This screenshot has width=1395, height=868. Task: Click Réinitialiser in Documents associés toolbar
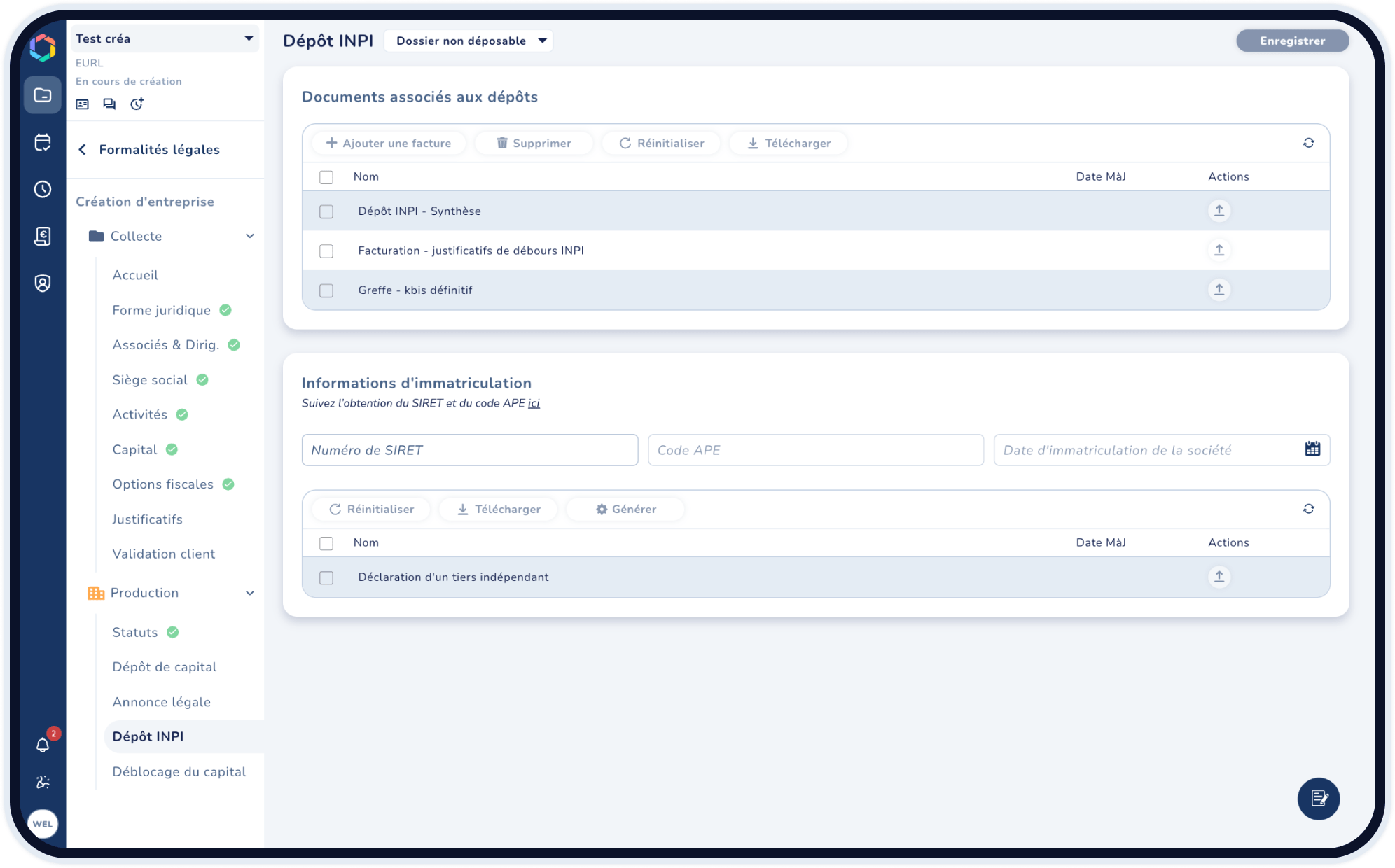pos(661,143)
